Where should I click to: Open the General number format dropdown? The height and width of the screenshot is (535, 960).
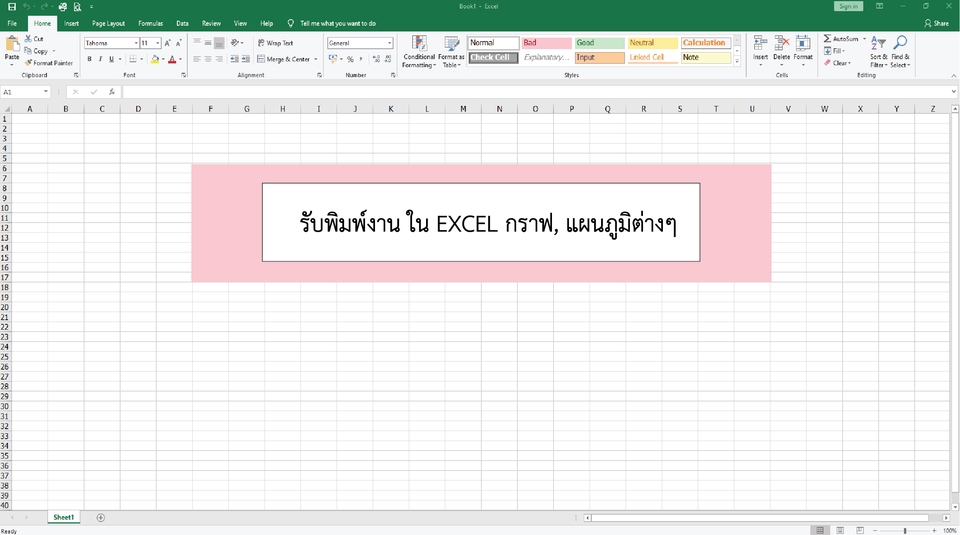[x=389, y=43]
